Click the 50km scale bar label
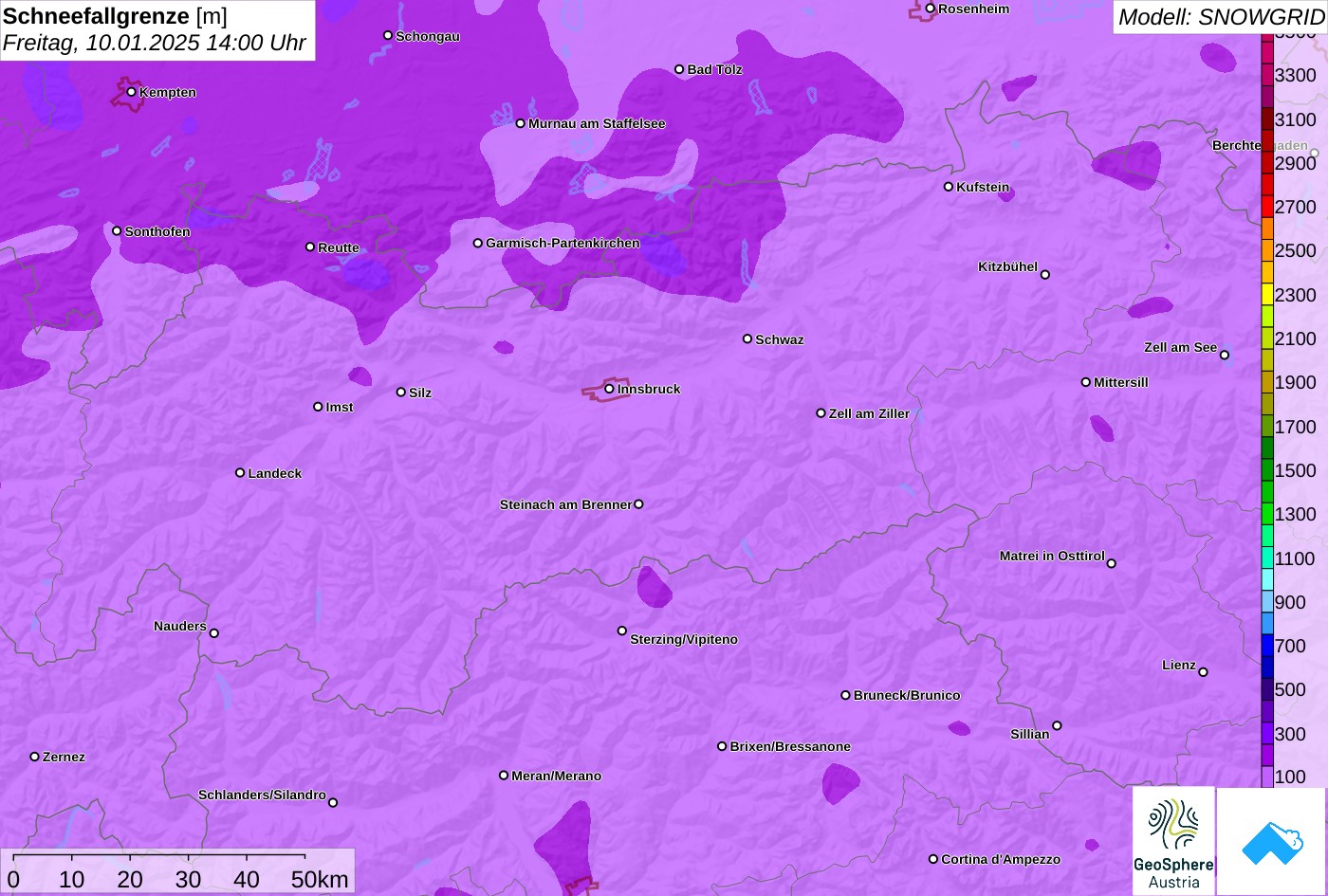The height and width of the screenshot is (896, 1328). (x=320, y=880)
